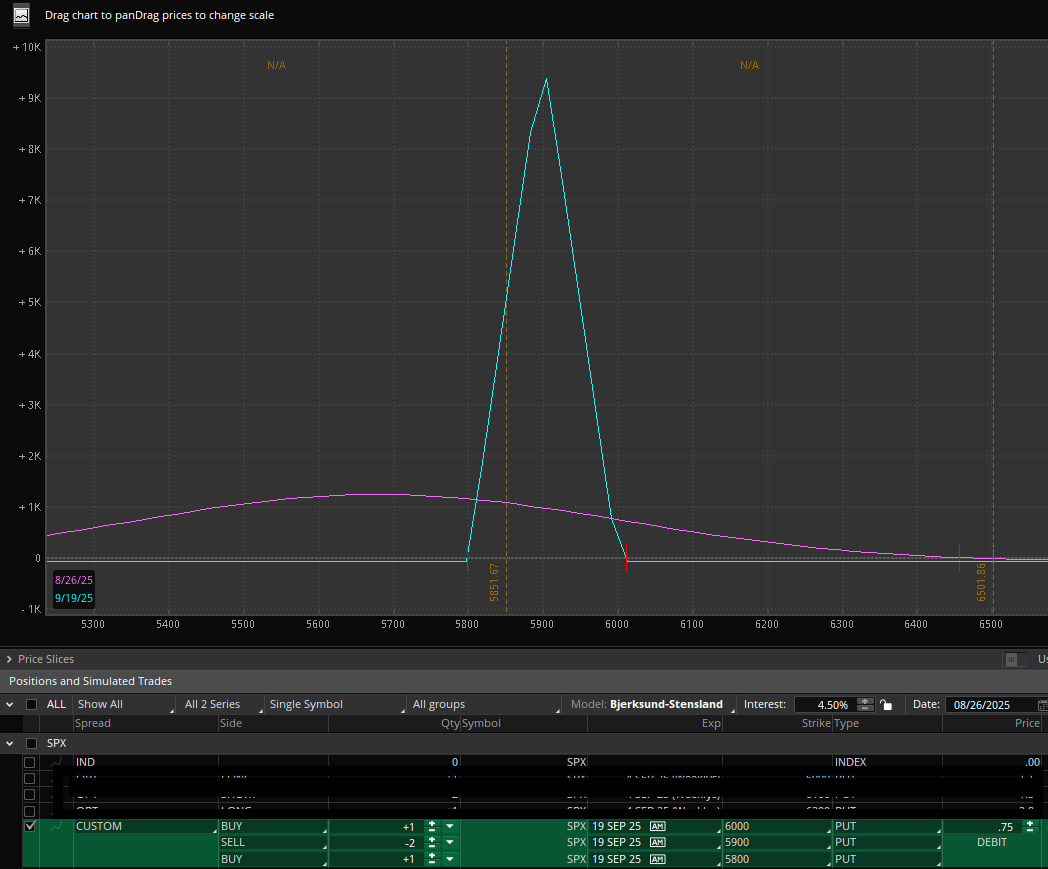
Task: Tick the IND row checkbox
Action: pyautogui.click(x=29, y=762)
